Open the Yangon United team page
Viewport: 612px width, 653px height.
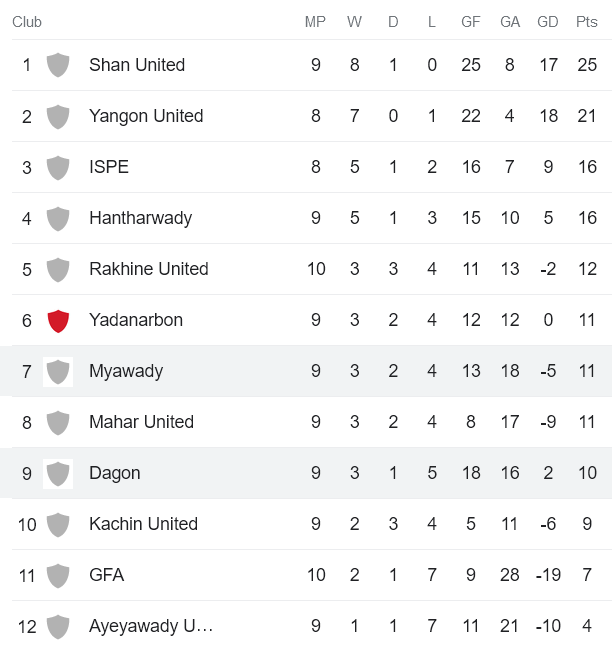pos(146,116)
